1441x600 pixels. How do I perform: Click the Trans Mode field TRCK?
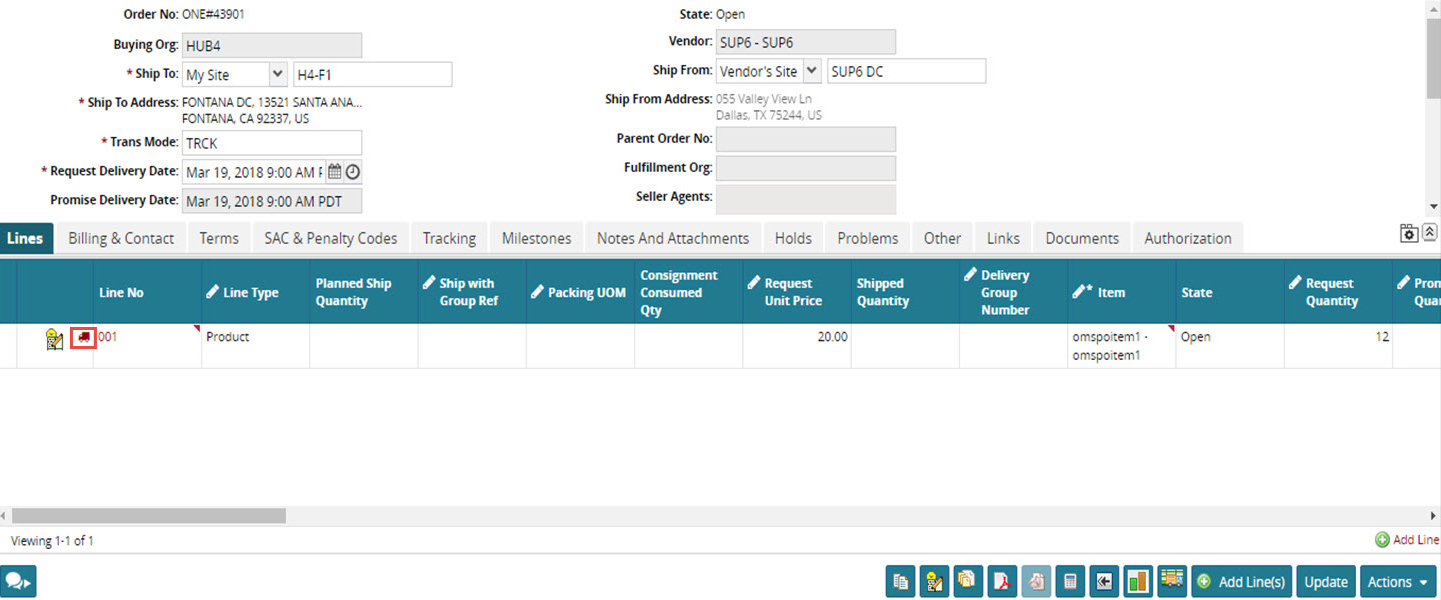272,143
